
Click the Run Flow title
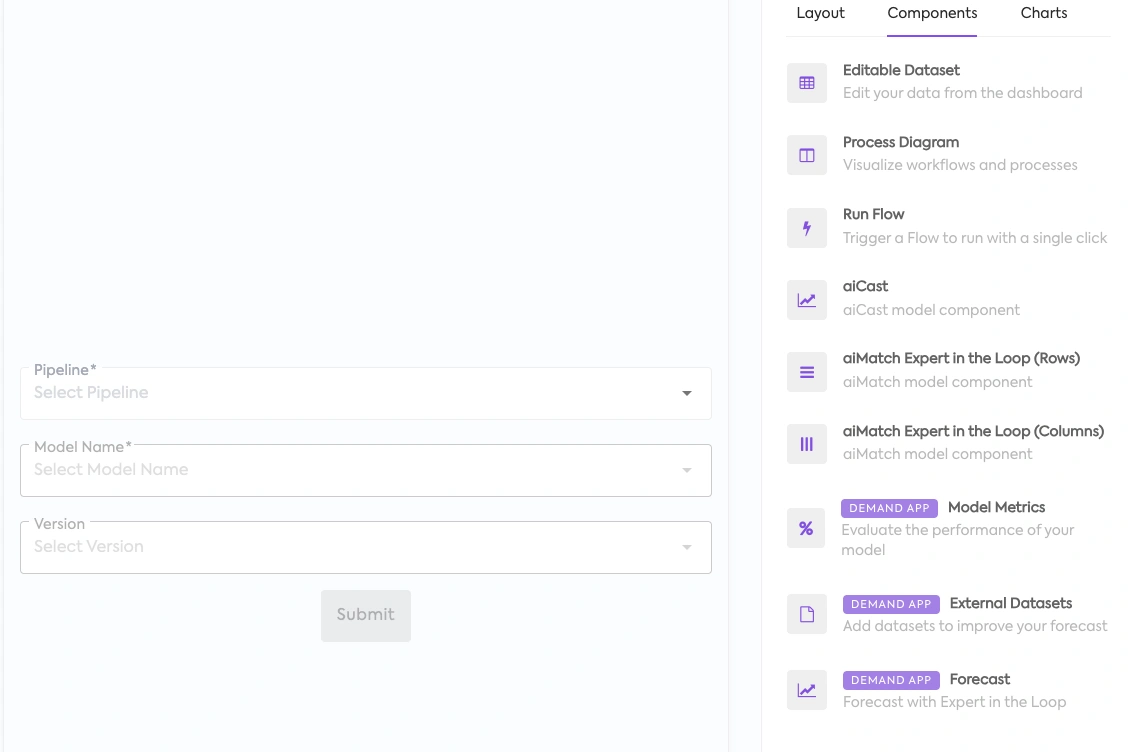(x=873, y=215)
